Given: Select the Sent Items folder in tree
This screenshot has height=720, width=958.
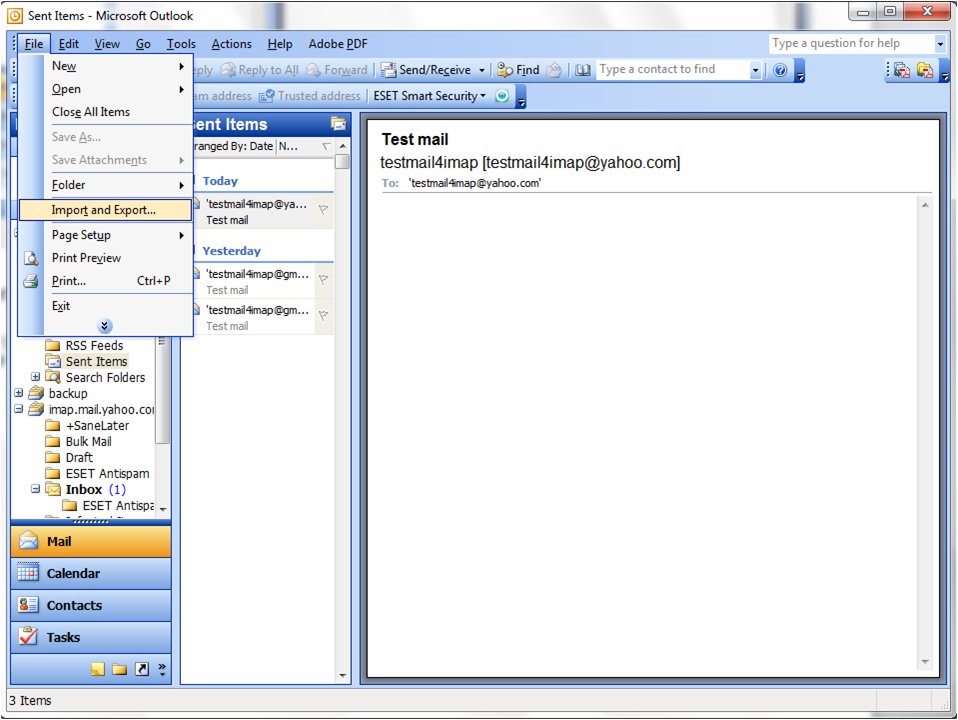Looking at the screenshot, I should 96,362.
